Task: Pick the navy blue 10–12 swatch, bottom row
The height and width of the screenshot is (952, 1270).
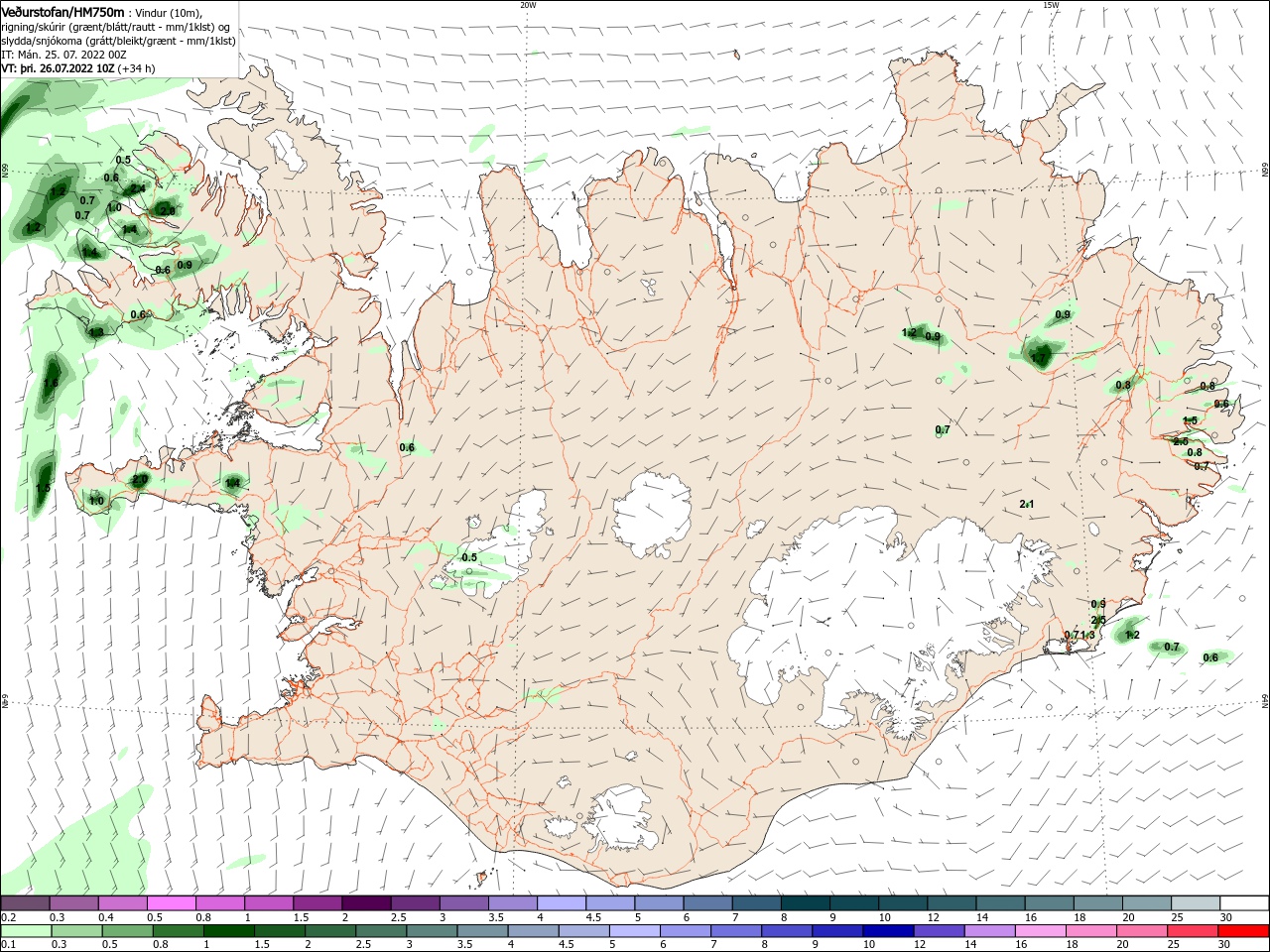Action: (x=888, y=931)
